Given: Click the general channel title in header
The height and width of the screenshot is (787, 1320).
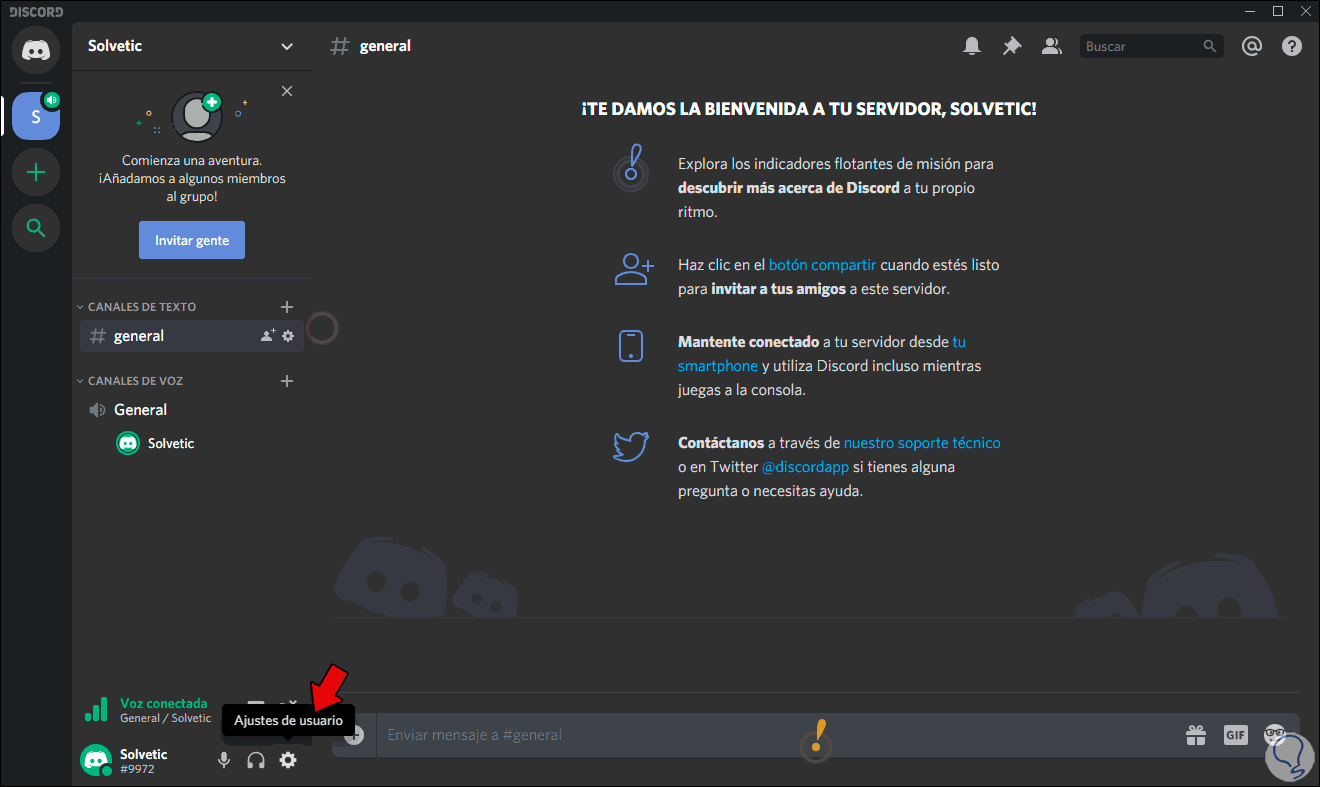Looking at the screenshot, I should [x=386, y=46].
